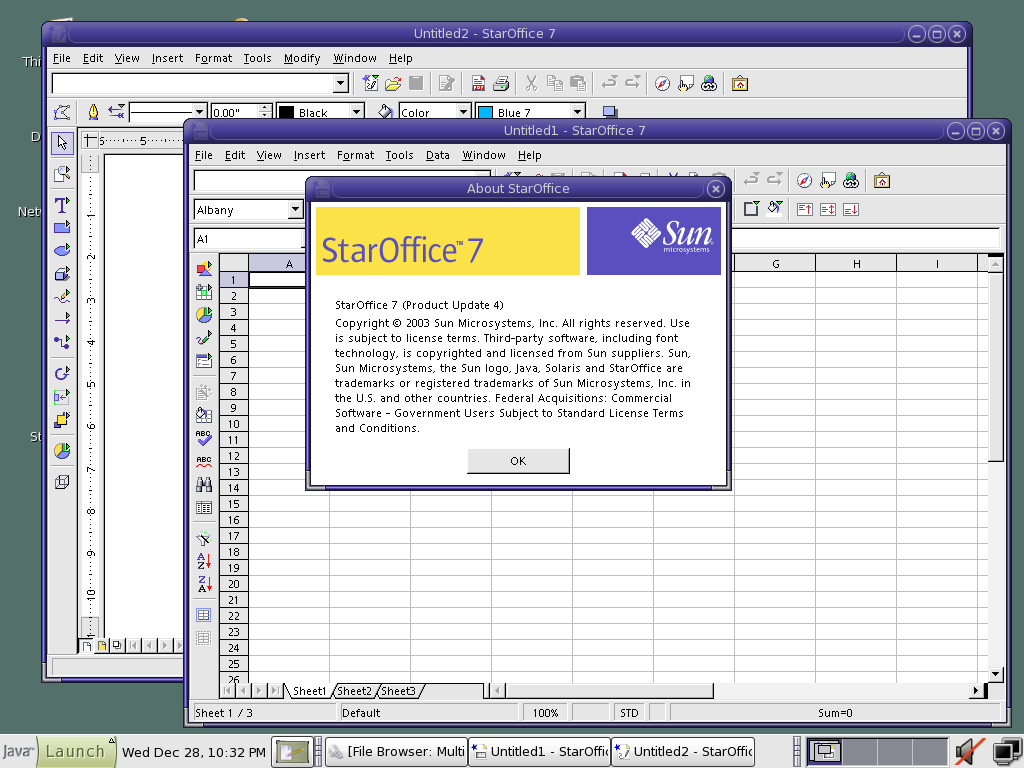Viewport: 1024px width, 768px height.
Task: Open Borders dropdown icon in Untitled1
Action: click(751, 209)
